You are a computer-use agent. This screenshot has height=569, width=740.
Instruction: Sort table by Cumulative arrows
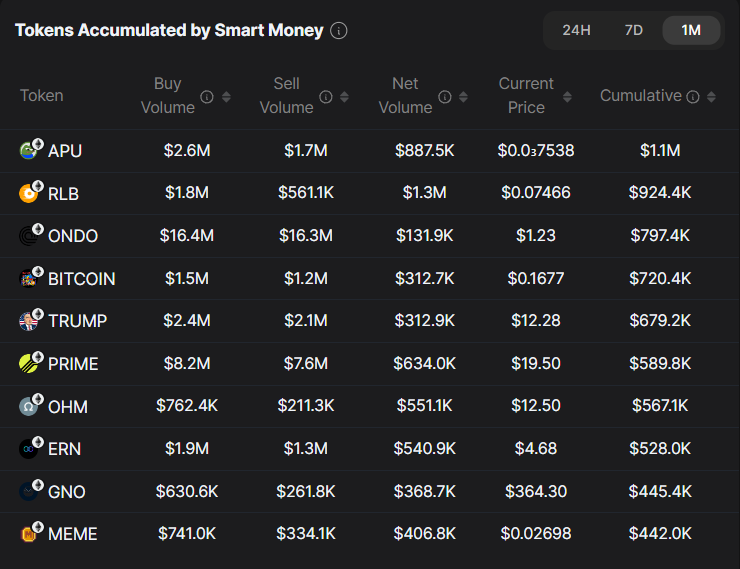click(x=711, y=97)
